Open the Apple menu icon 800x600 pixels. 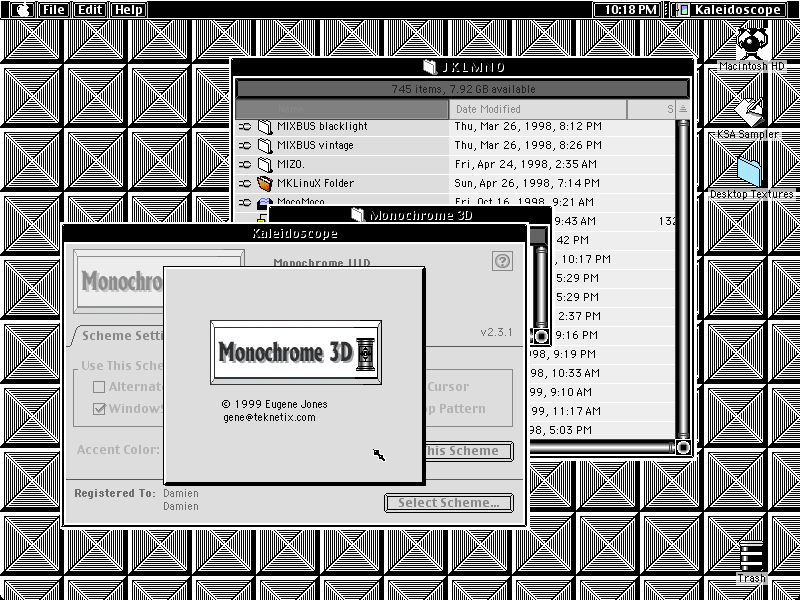(21, 9)
